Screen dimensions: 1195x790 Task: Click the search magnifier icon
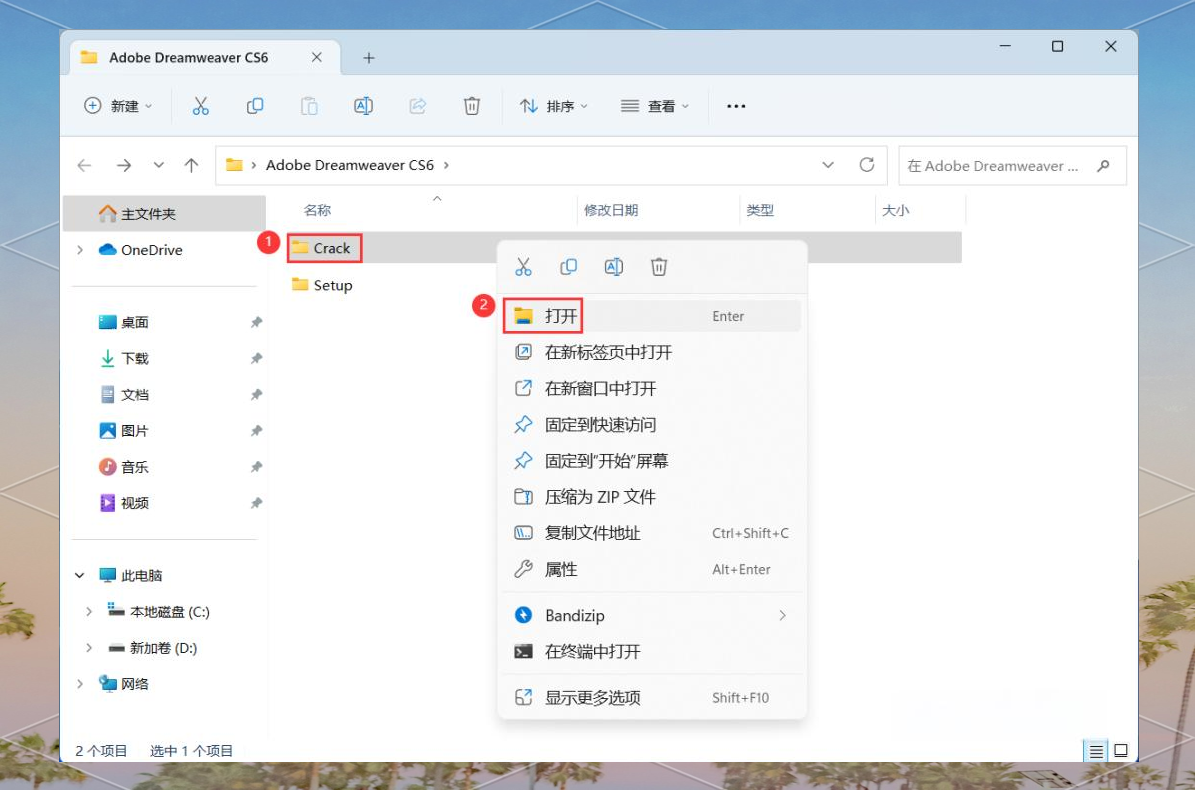click(x=1103, y=165)
